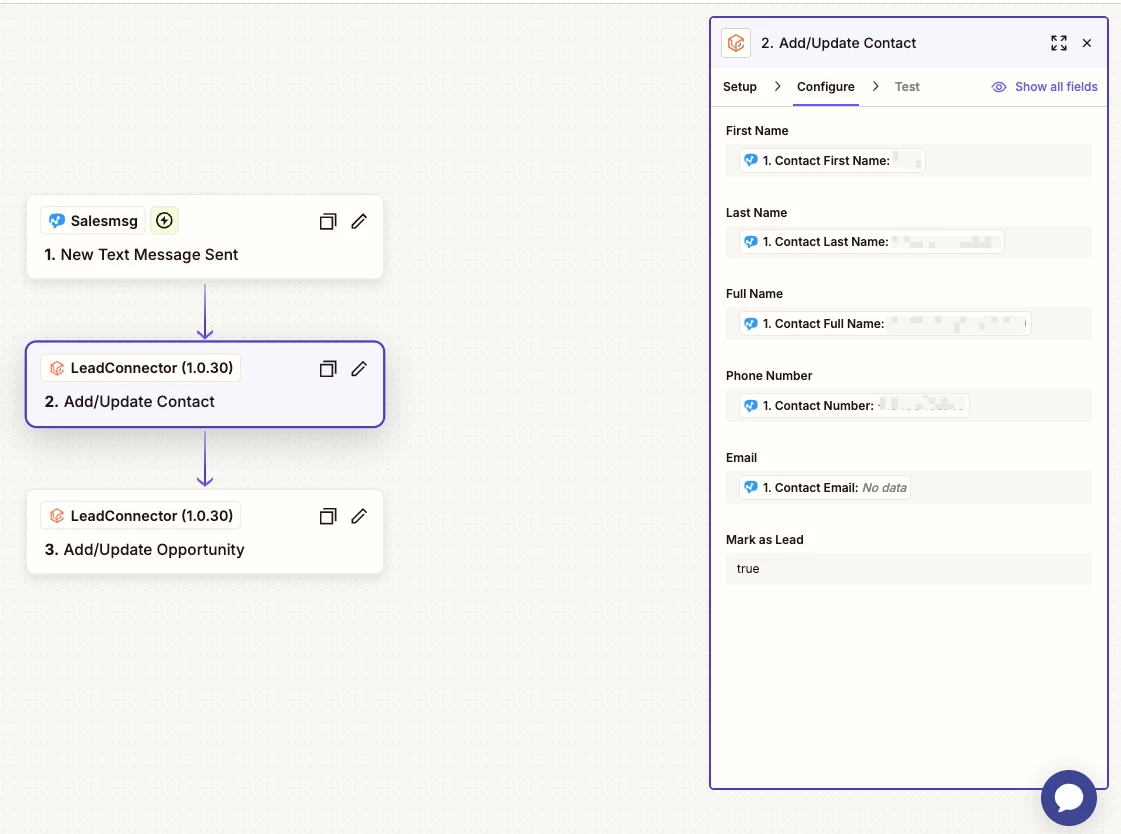
Task: Click the LeadConnector logo in step 3
Action: pyautogui.click(x=56, y=516)
